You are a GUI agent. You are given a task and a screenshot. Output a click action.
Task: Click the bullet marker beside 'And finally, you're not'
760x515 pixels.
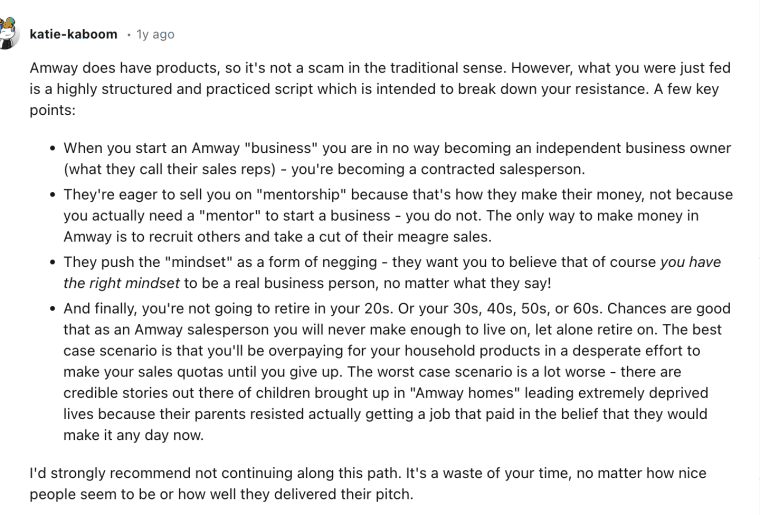53,309
